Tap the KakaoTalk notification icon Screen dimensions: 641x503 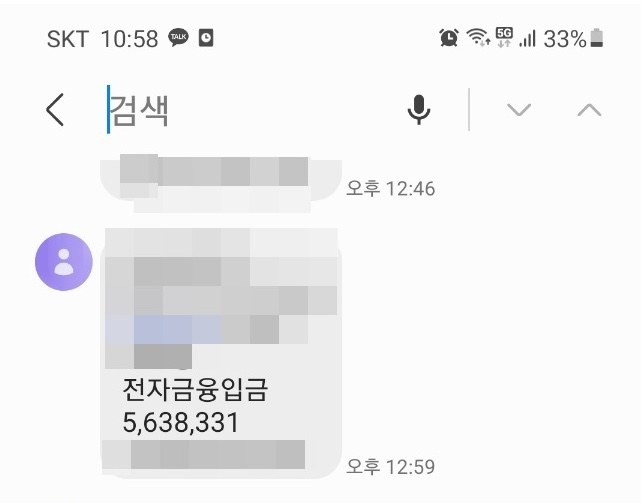[178, 38]
